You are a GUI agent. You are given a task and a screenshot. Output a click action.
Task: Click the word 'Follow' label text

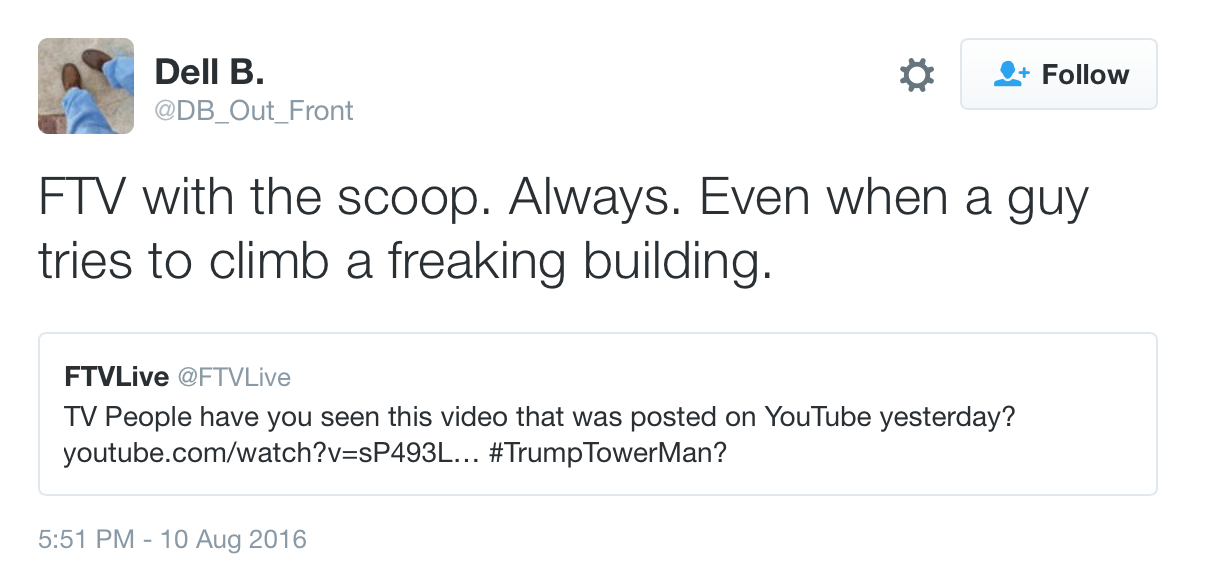pyautogui.click(x=1085, y=75)
